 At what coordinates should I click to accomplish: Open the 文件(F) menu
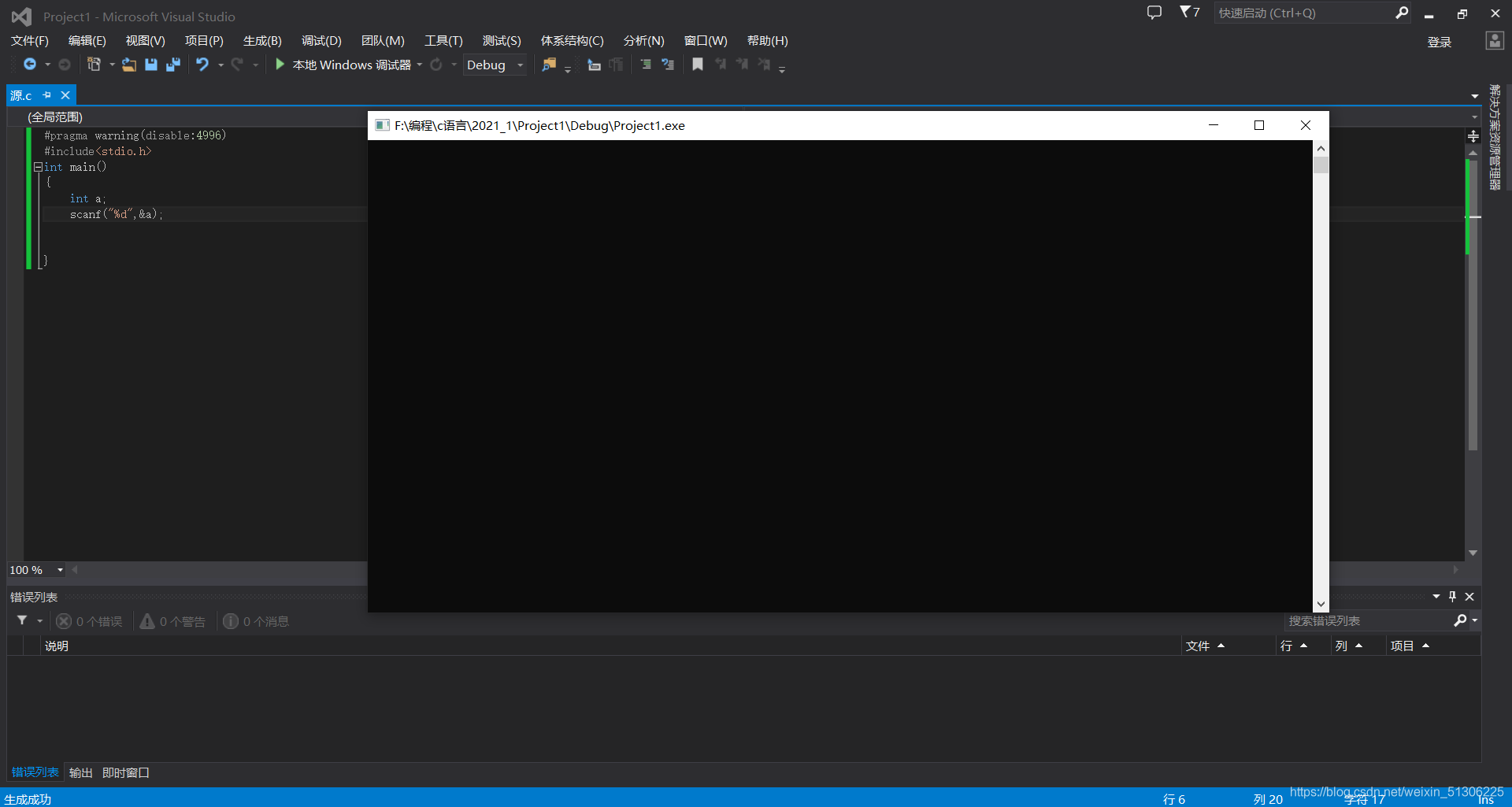[30, 41]
